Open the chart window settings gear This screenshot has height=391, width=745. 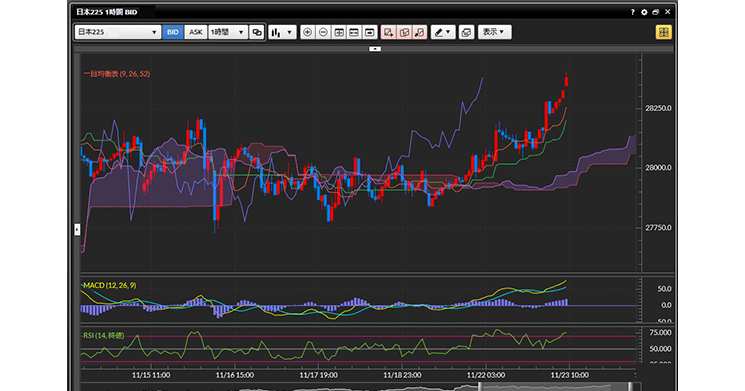click(644, 12)
